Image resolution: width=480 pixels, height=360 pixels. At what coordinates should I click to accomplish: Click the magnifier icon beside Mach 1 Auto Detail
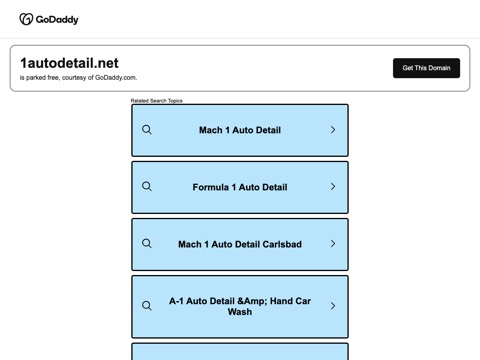147,130
